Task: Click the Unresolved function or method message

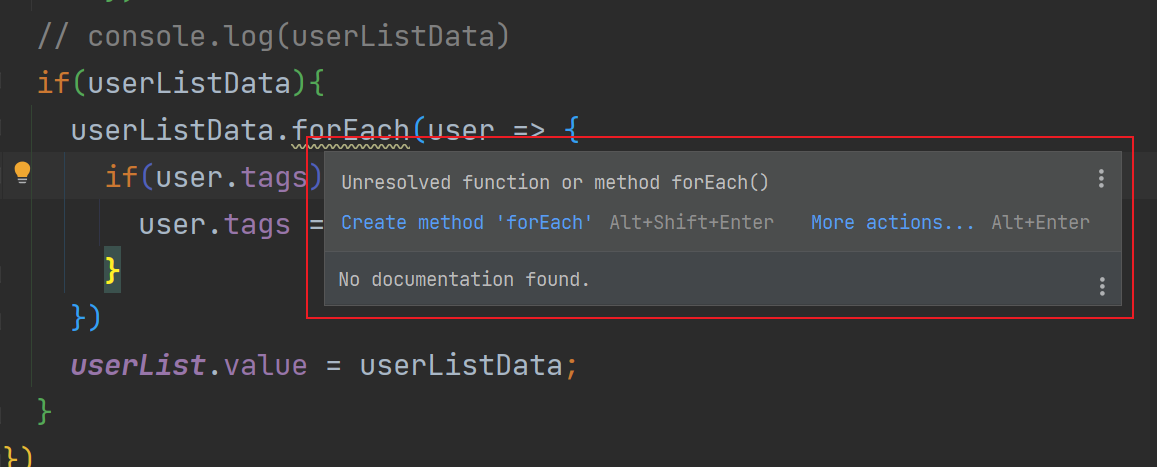Action: tap(555, 182)
